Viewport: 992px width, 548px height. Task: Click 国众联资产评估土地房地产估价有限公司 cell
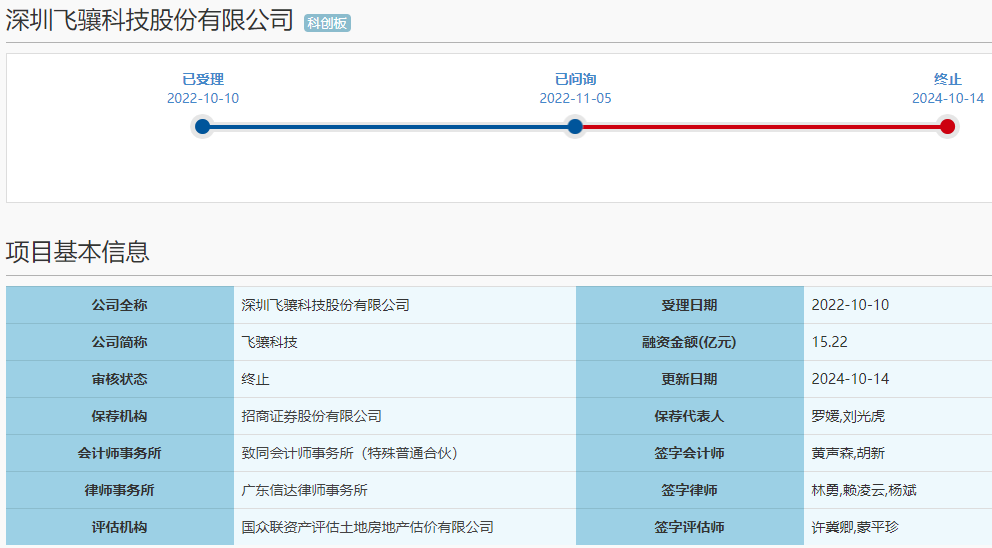[x=405, y=527]
